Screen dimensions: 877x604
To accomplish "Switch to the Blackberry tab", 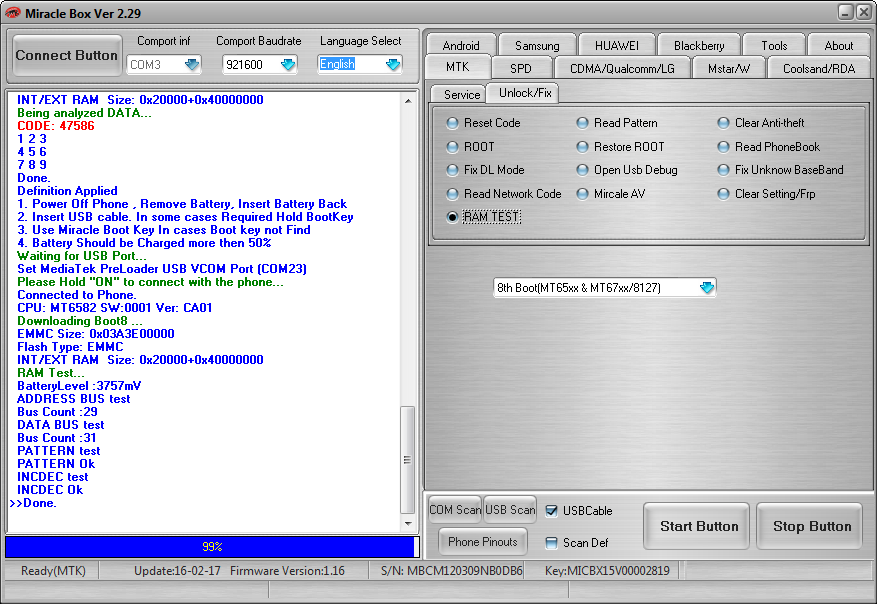I will pos(699,45).
